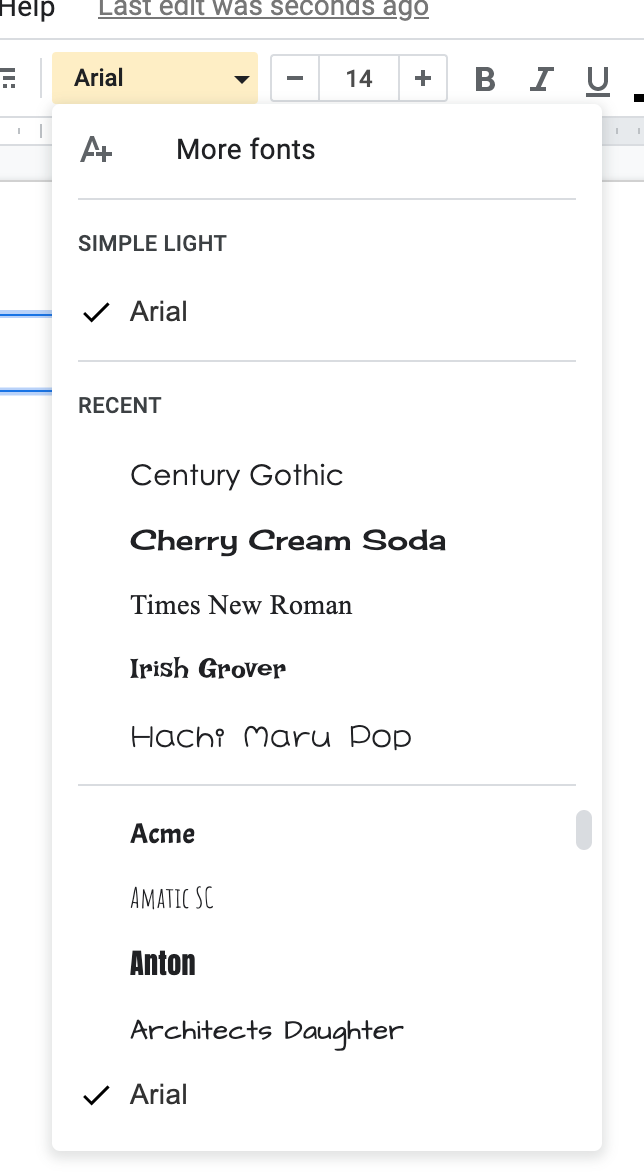This screenshot has height=1176, width=644.
Task: Toggle Italic formatting icon
Action: pos(542,79)
